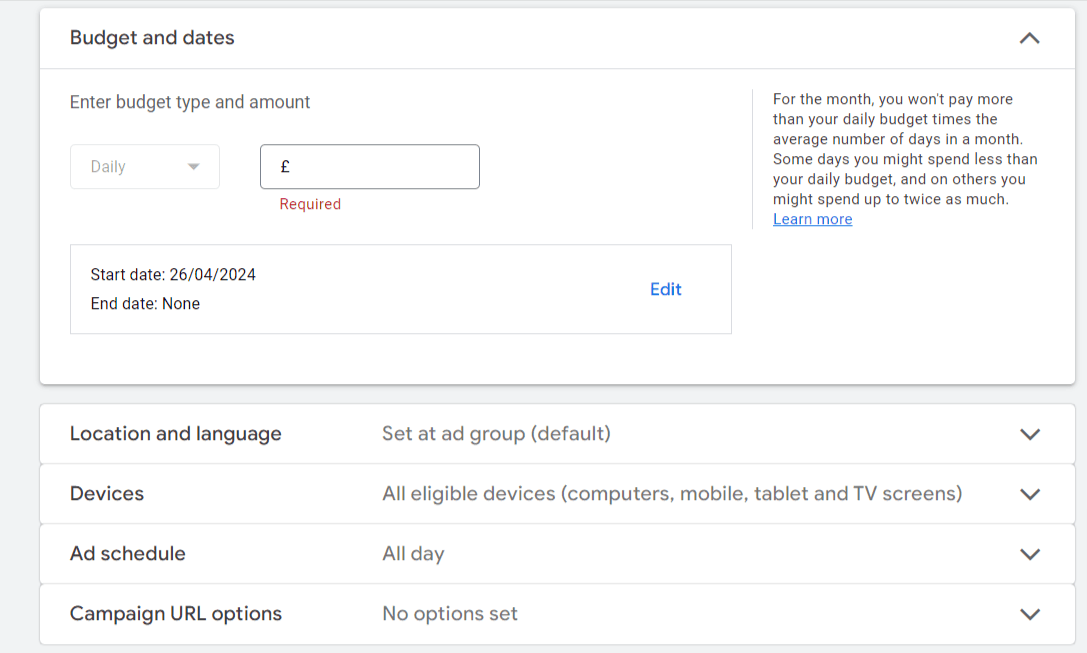The width and height of the screenshot is (1087, 653).
Task: Click Edit to change campaign dates
Action: [x=665, y=289]
